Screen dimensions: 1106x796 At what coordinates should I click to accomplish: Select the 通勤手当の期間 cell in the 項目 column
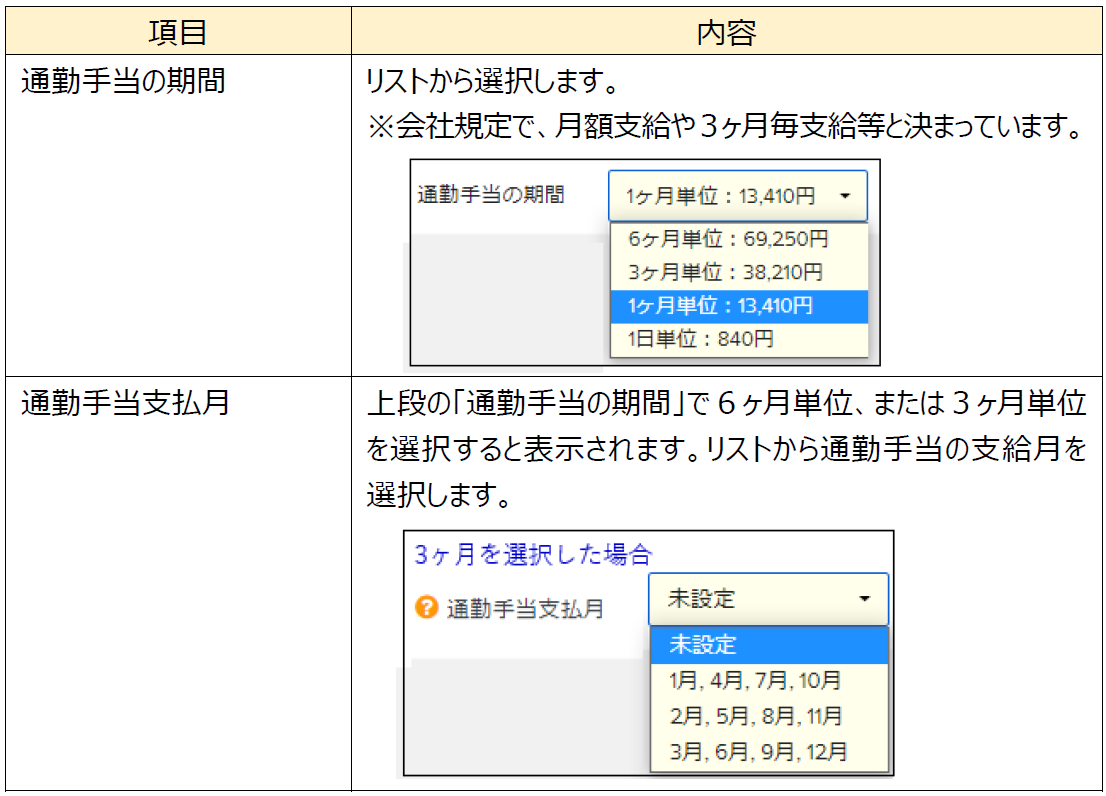tap(123, 81)
